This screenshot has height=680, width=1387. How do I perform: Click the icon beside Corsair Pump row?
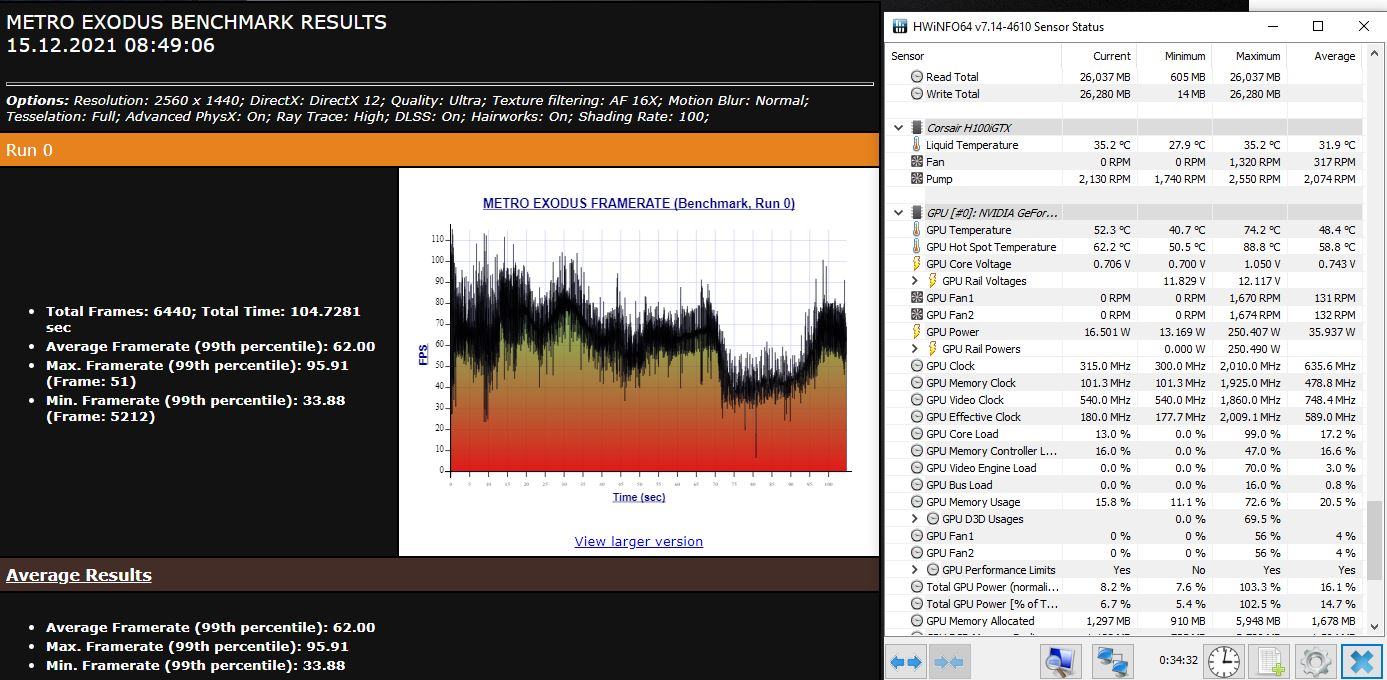click(x=917, y=179)
